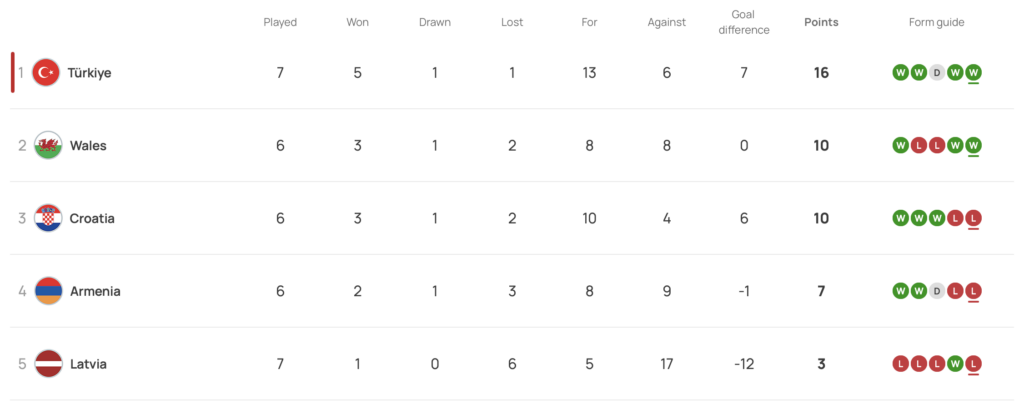
Task: Open the Wales team link
Action: (x=88, y=146)
